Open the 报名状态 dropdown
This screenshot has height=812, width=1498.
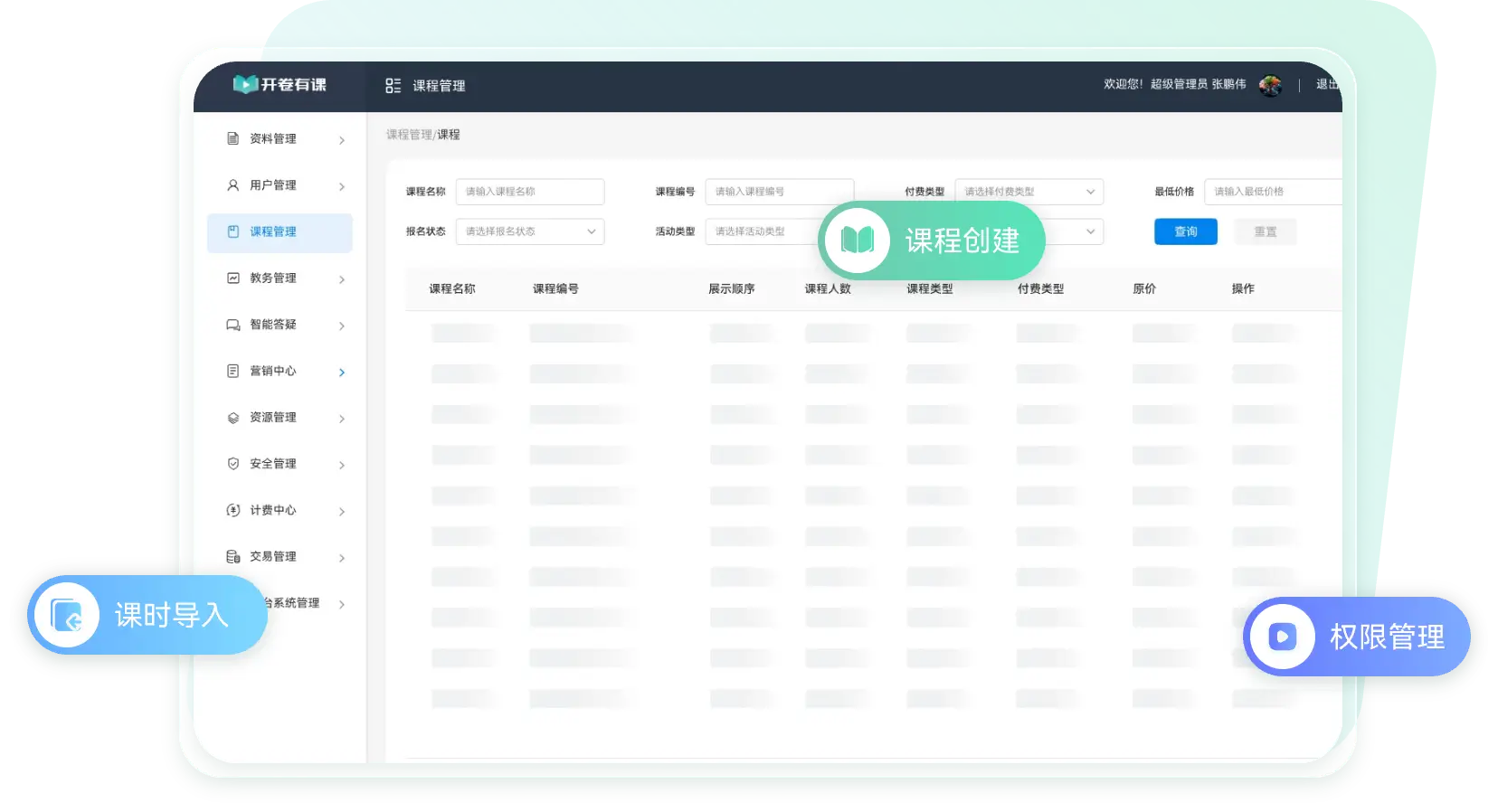529,231
